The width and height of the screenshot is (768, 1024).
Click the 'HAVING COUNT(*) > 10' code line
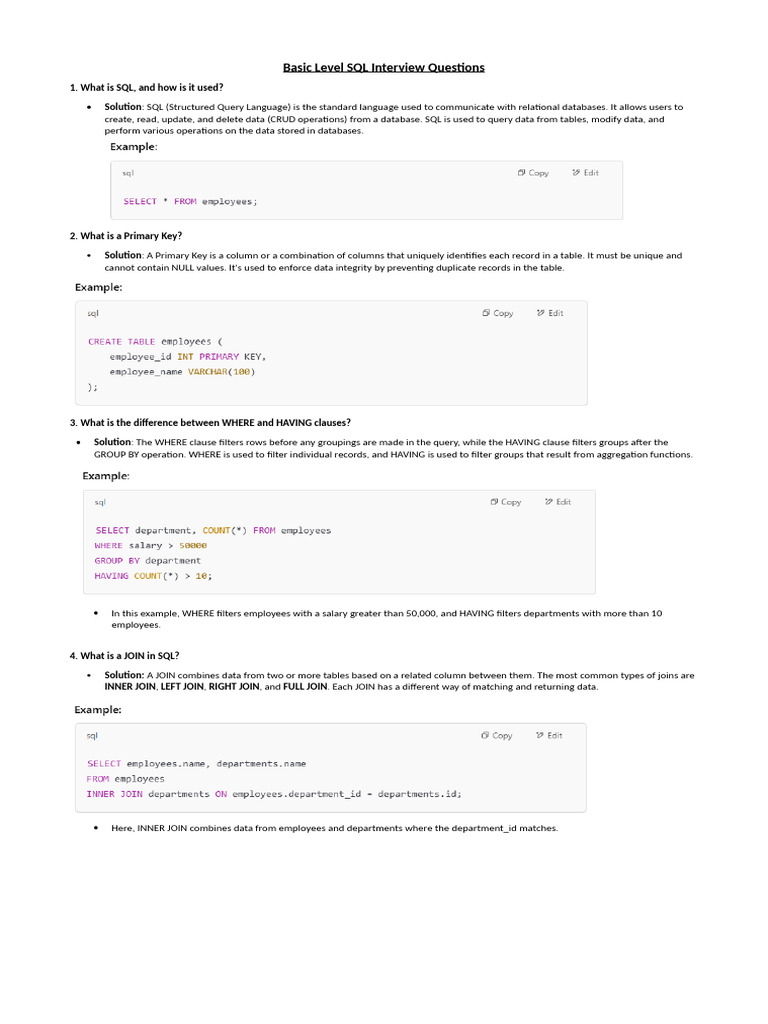pos(153,576)
